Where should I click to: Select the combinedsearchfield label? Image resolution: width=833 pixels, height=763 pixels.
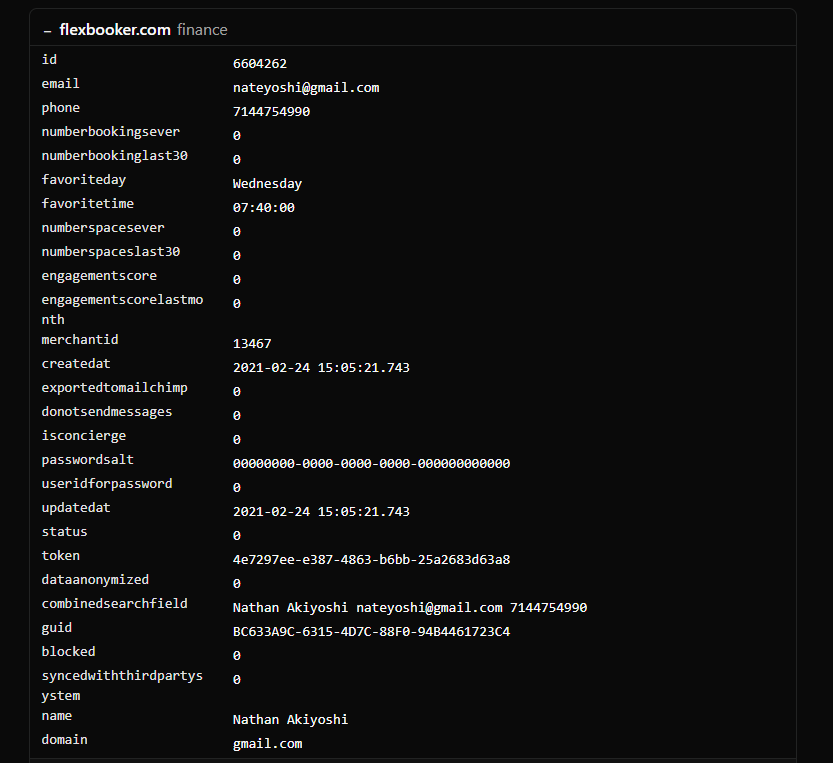click(114, 604)
